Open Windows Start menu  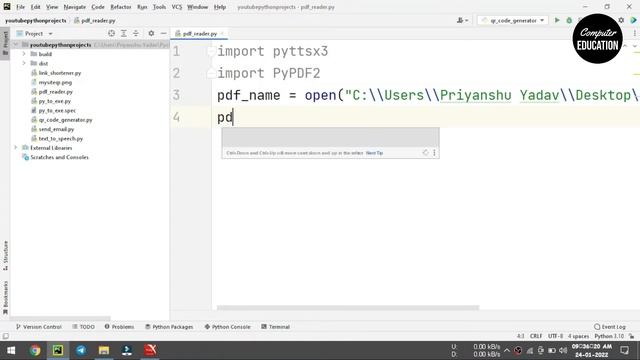pyautogui.click(x=11, y=350)
